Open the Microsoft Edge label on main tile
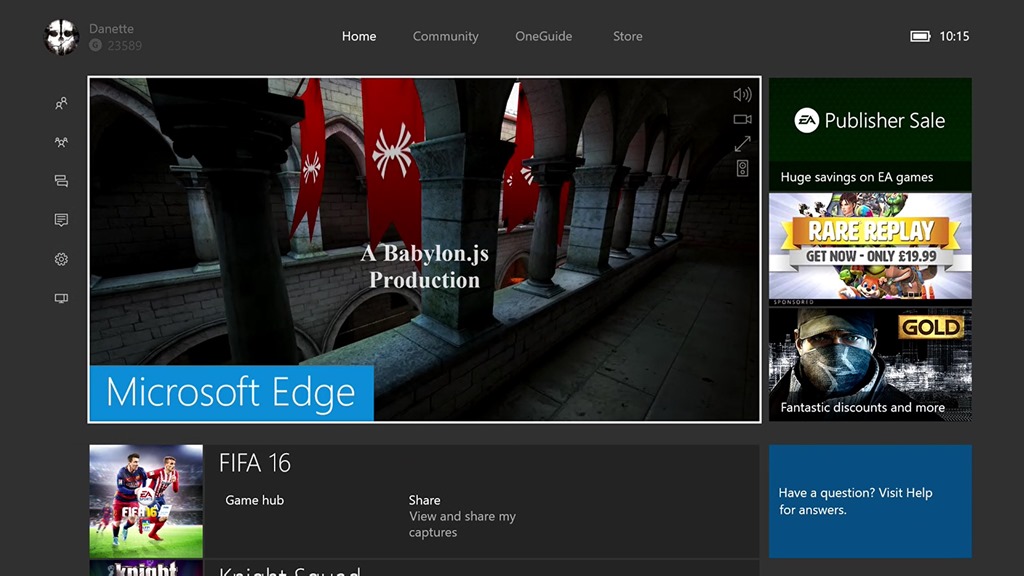Image resolution: width=1024 pixels, height=576 pixels. pyautogui.click(x=231, y=392)
